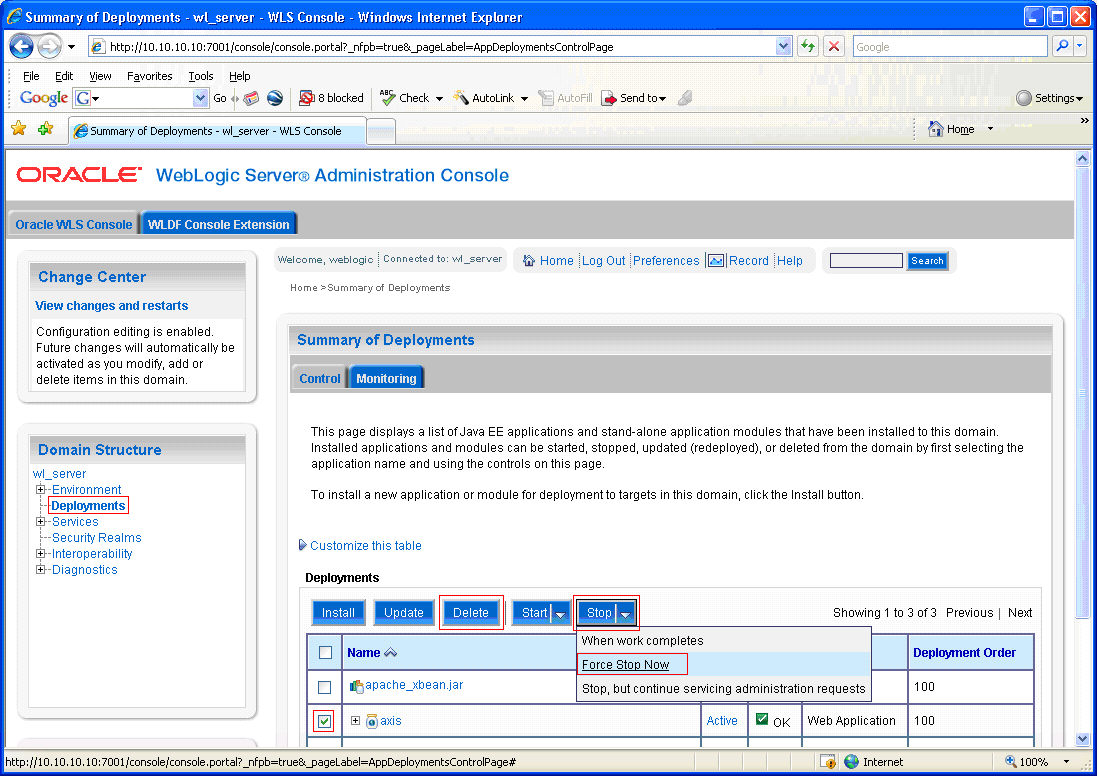The height and width of the screenshot is (776, 1099).
Task: Check the apache_xbean.jar row checkbox
Action: [x=325, y=687]
